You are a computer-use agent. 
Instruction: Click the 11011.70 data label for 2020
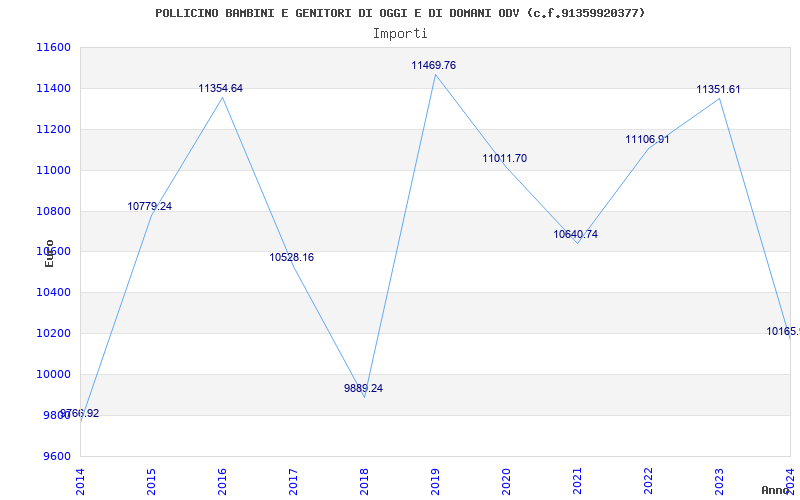(x=505, y=158)
